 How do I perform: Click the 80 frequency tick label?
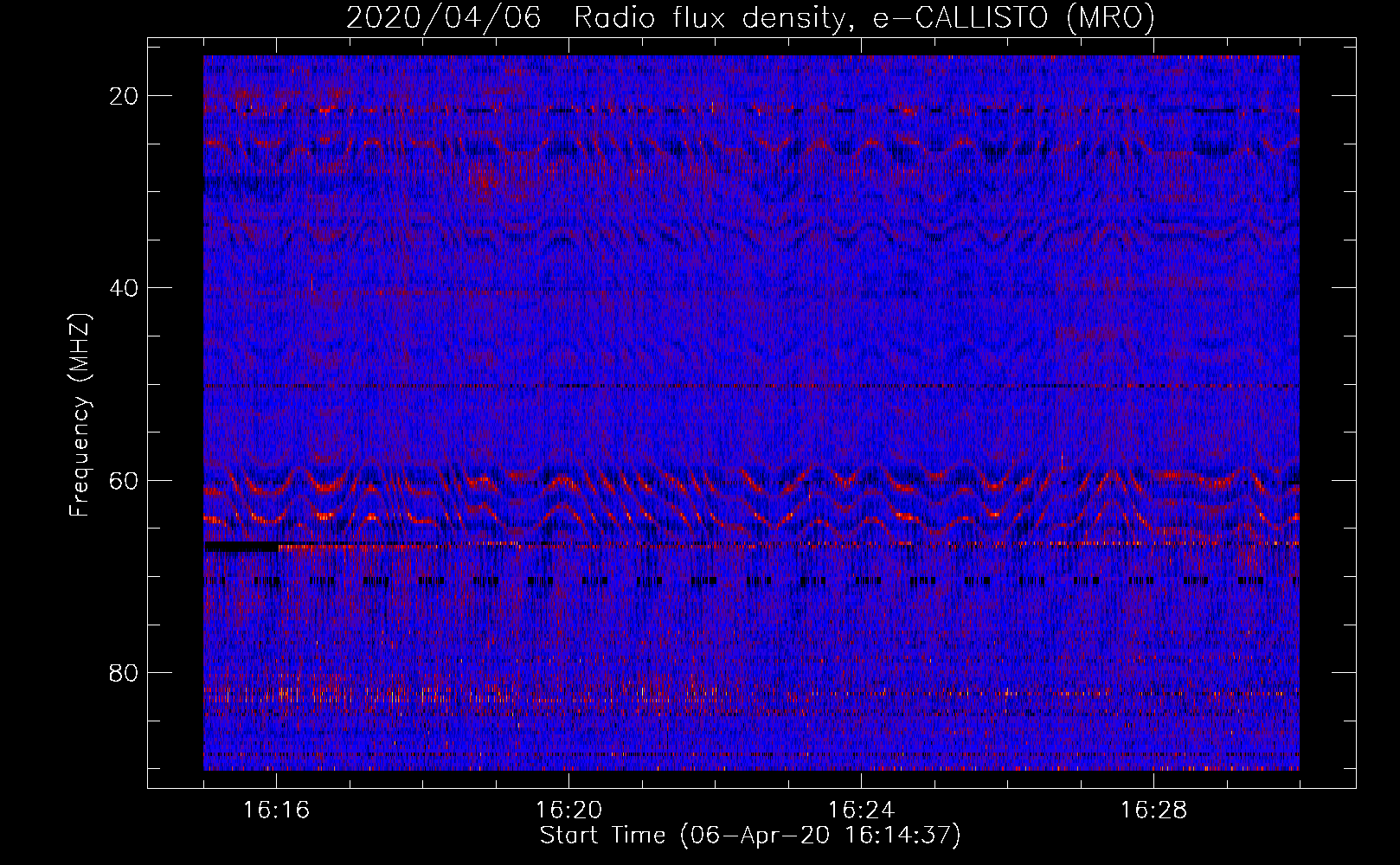click(x=125, y=672)
